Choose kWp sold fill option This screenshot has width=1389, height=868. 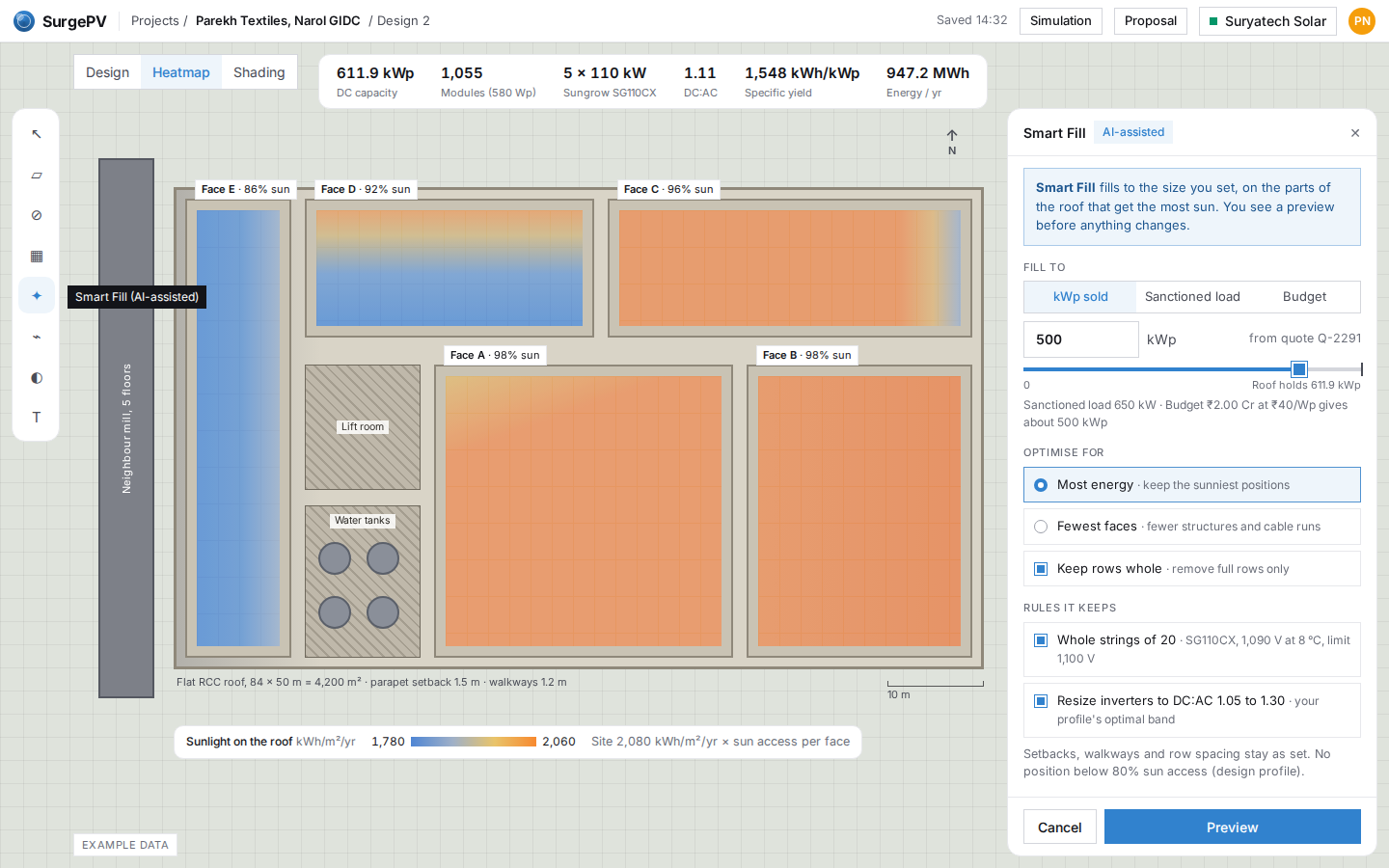[1080, 297]
